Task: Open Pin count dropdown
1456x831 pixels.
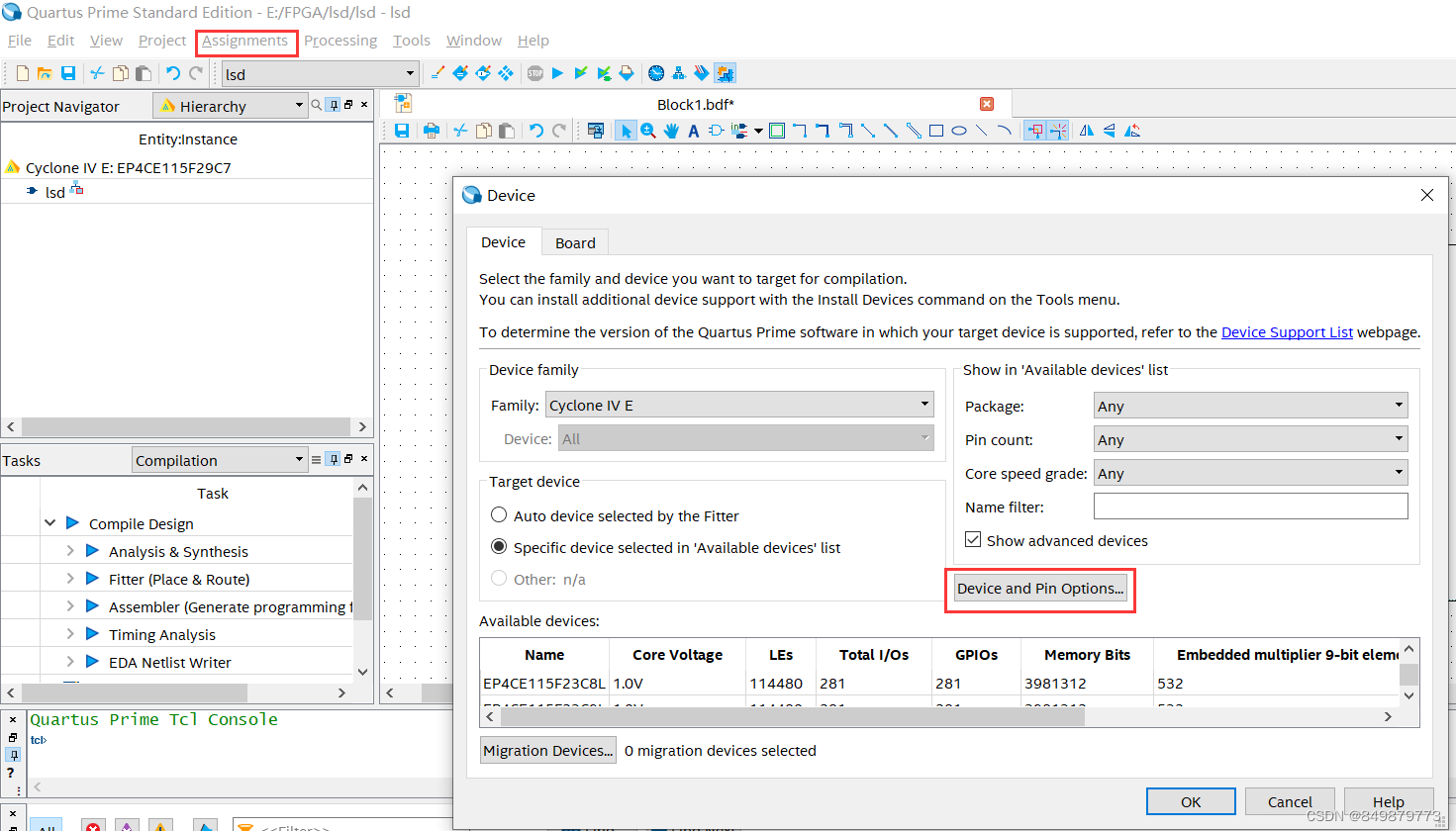Action: click(x=1251, y=439)
